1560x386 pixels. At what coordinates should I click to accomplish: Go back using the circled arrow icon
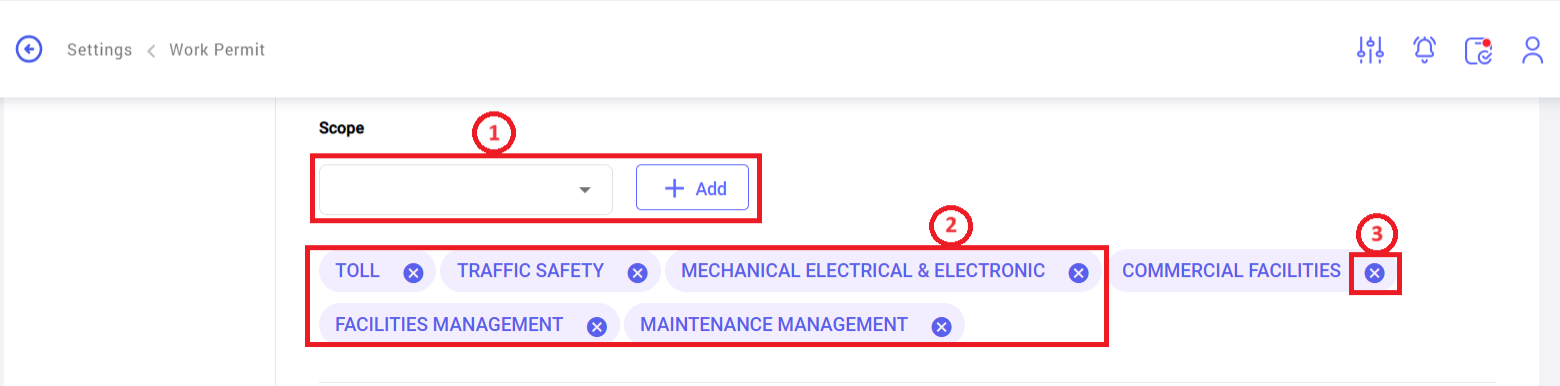(x=29, y=49)
